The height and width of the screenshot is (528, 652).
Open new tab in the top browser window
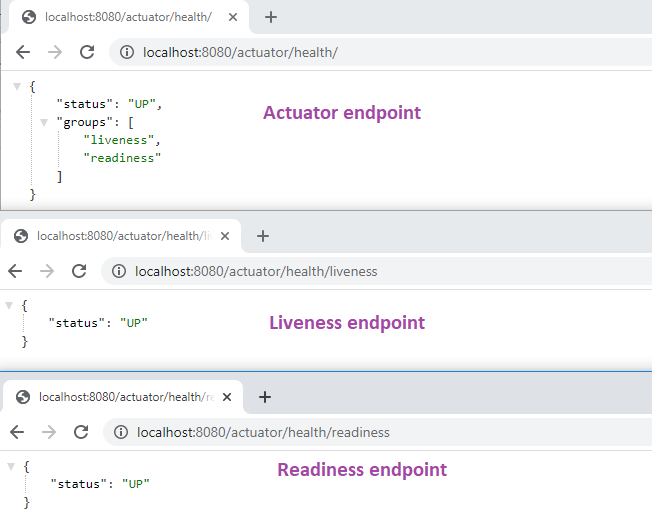[270, 17]
